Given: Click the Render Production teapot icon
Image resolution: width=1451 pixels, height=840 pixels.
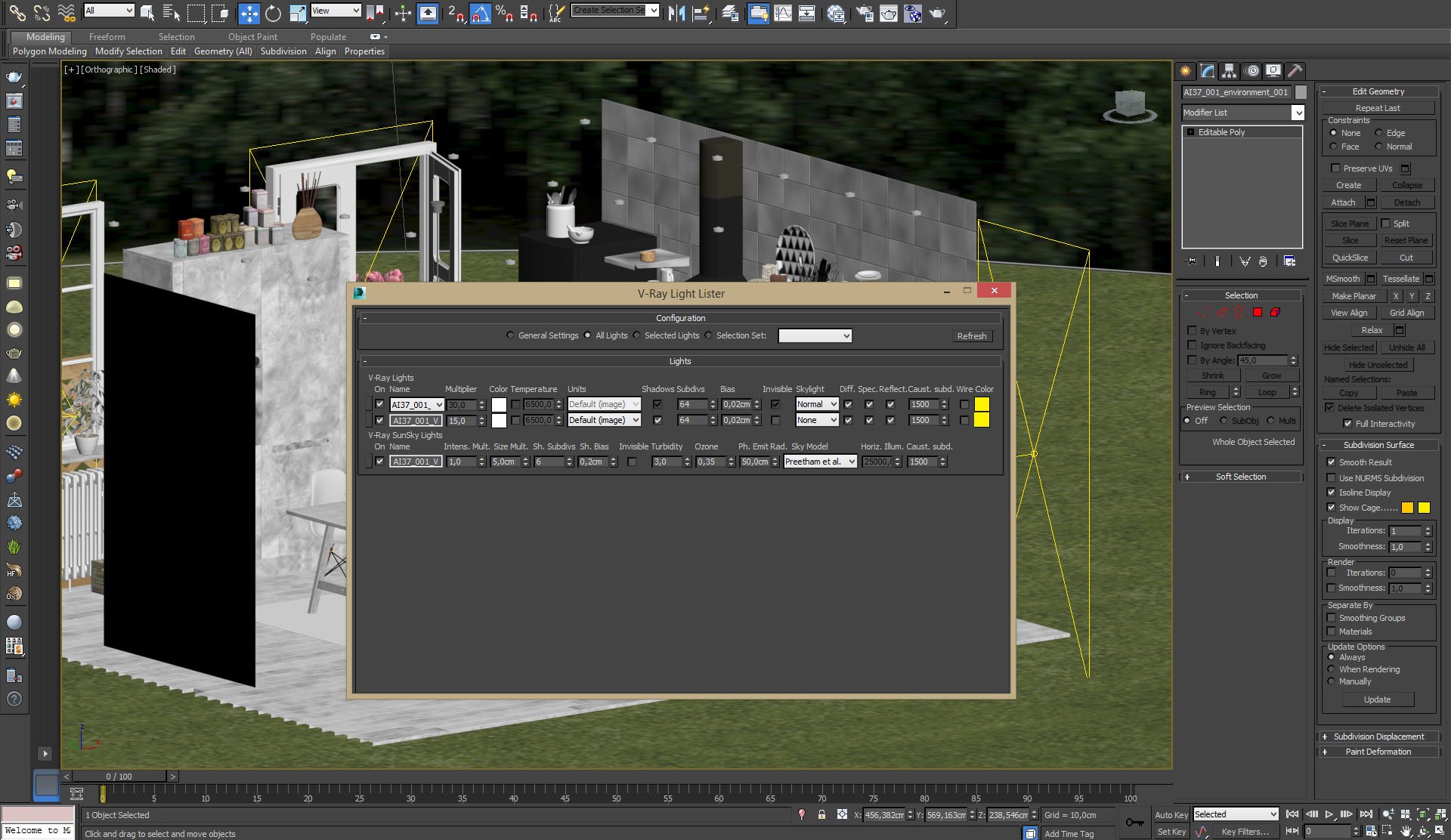Looking at the screenshot, I should [937, 13].
